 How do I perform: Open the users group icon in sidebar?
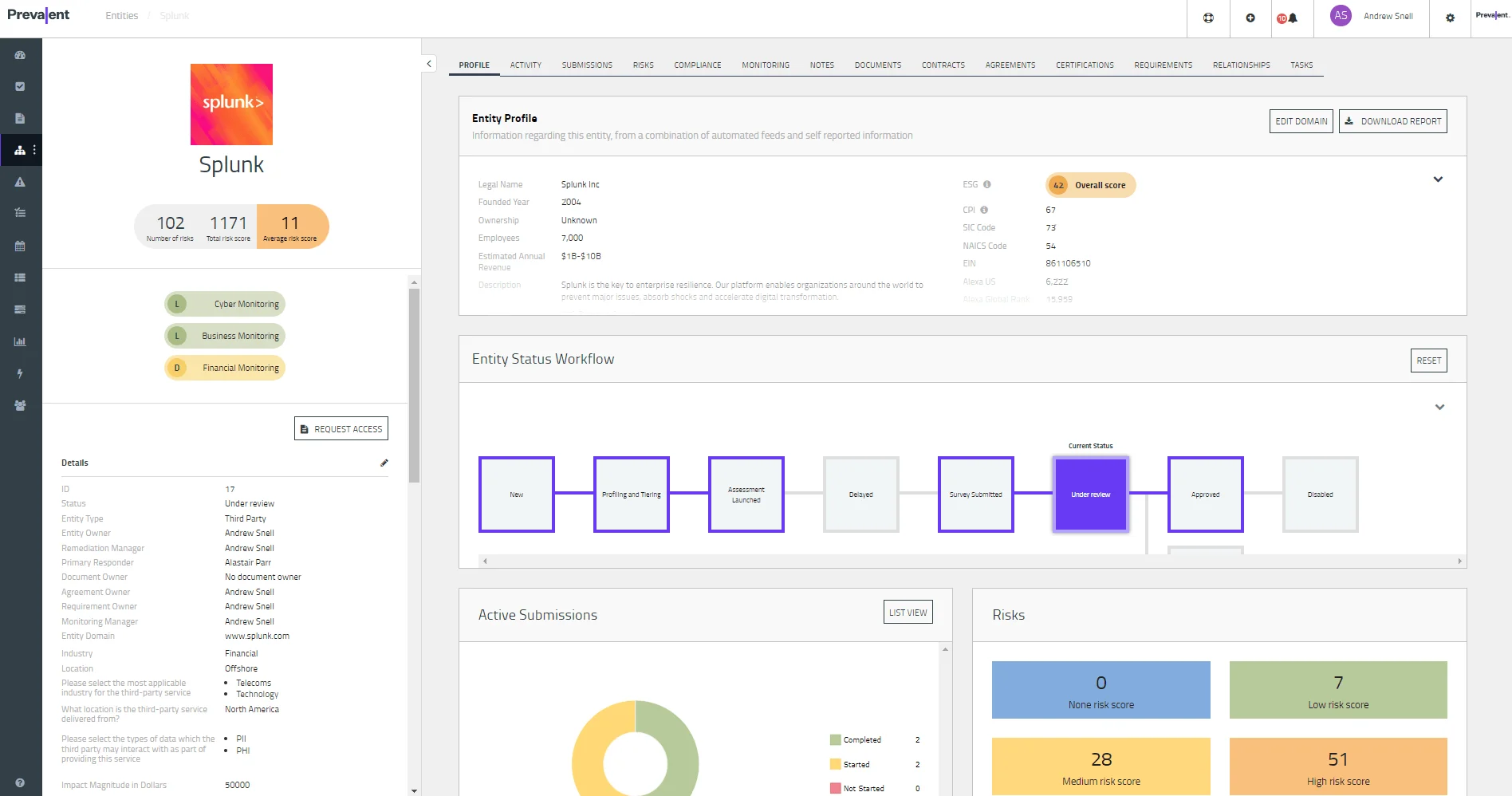point(20,405)
